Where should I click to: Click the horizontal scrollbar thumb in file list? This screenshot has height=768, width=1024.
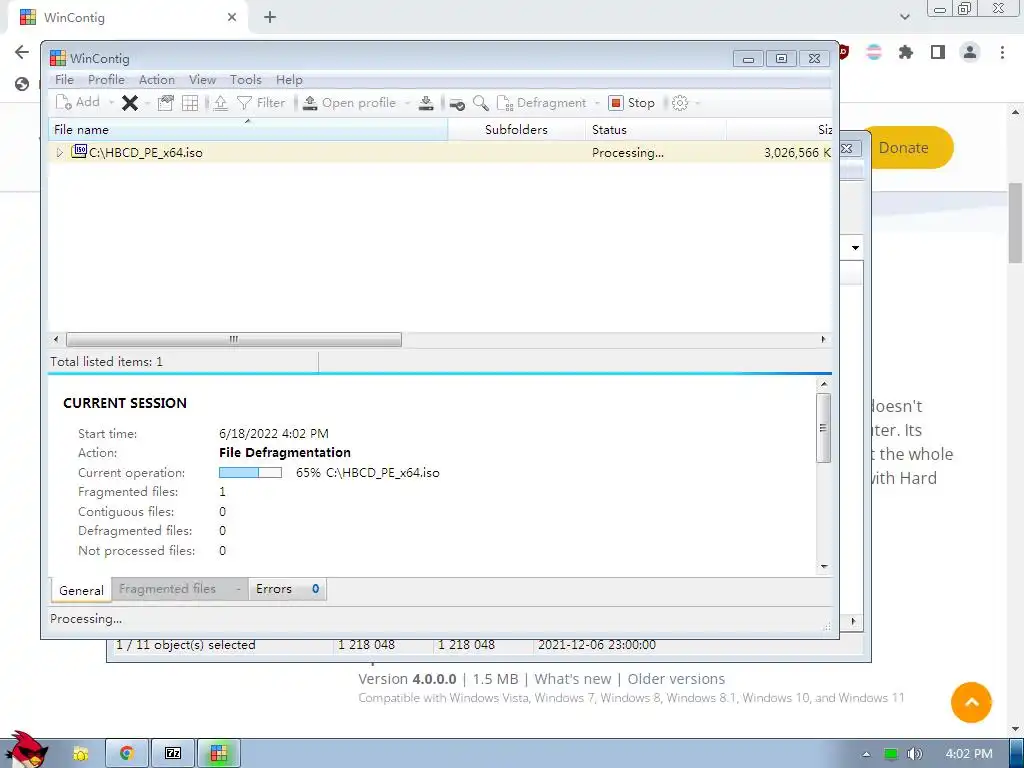pyautogui.click(x=234, y=340)
